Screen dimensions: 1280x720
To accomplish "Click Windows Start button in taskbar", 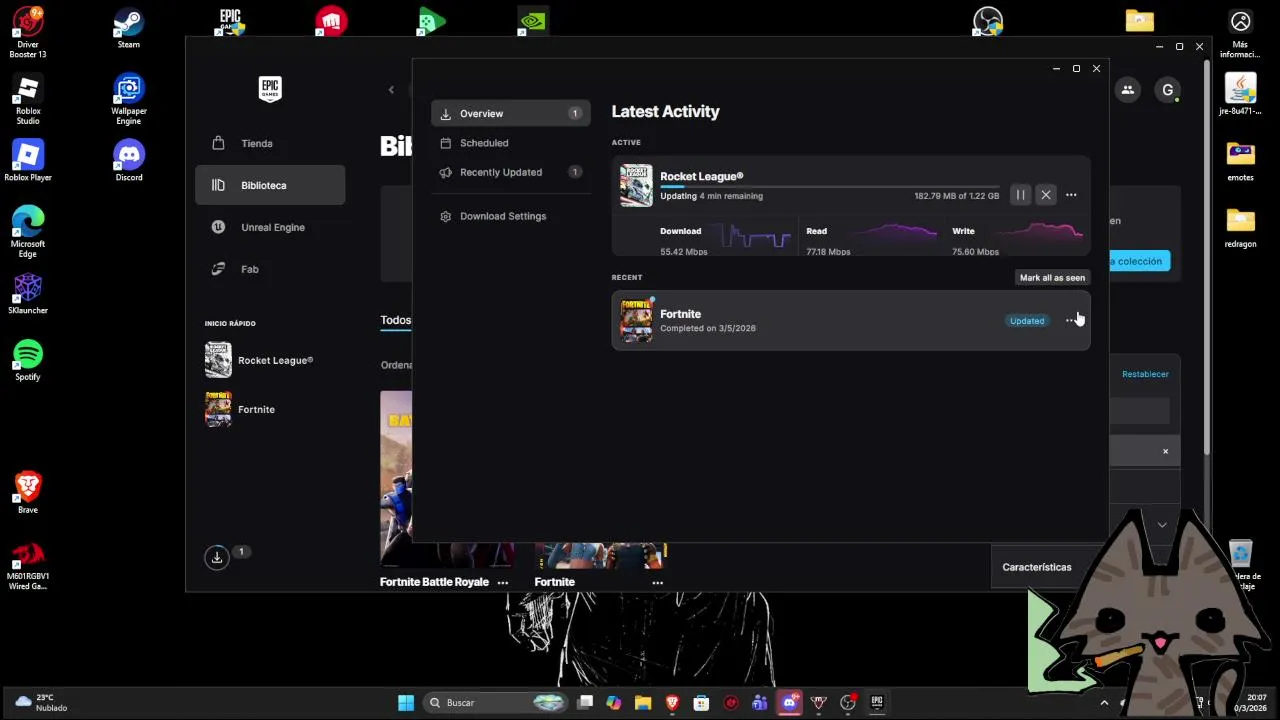I will pyautogui.click(x=406, y=703).
